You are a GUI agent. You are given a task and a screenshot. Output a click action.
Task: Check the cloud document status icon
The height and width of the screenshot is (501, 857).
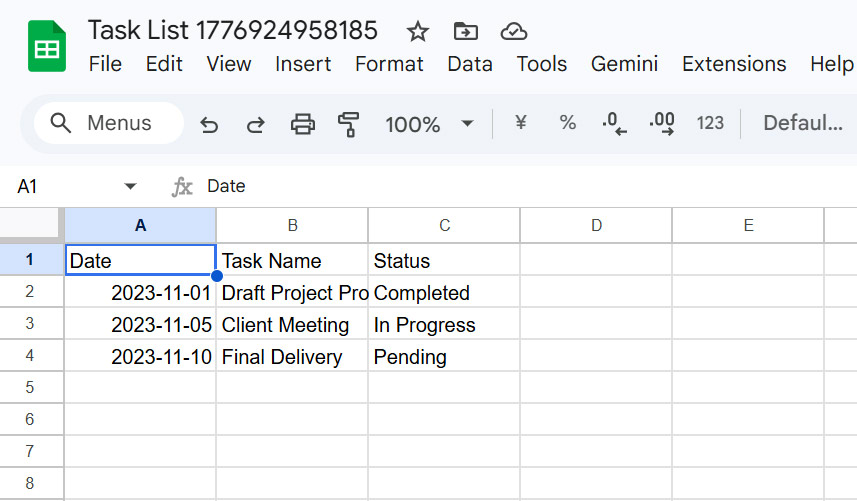[513, 31]
